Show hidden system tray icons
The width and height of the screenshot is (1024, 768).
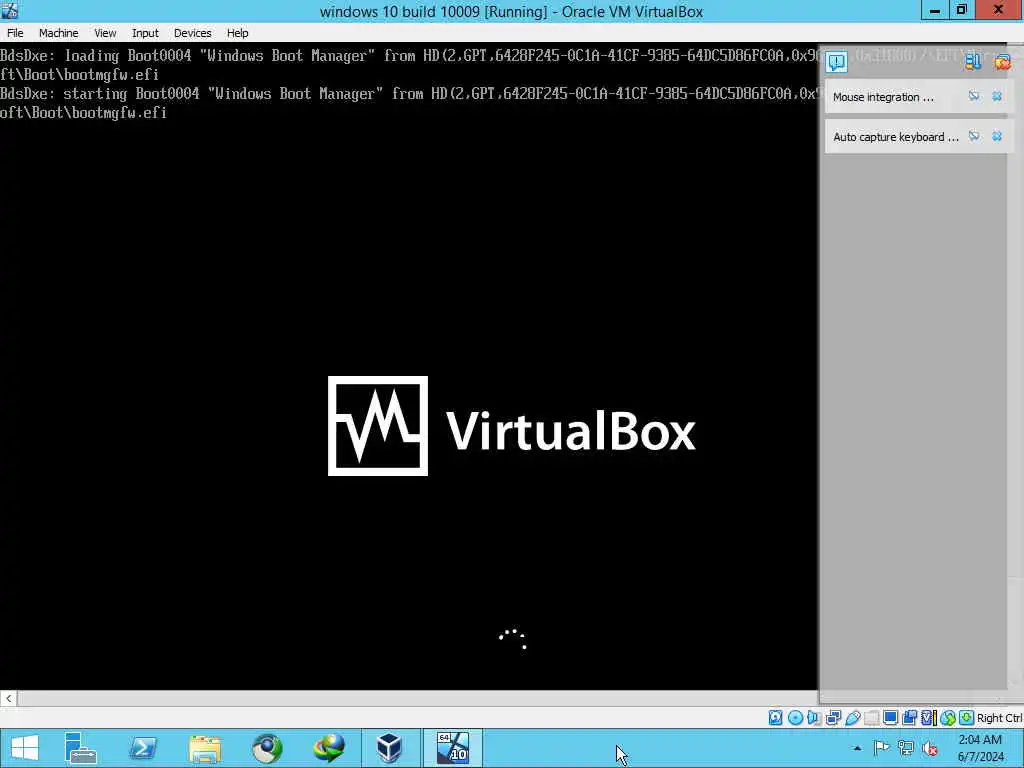pos(857,748)
